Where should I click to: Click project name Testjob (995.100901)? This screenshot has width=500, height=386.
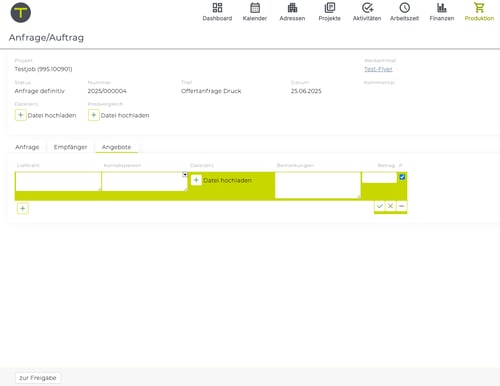click(43, 69)
